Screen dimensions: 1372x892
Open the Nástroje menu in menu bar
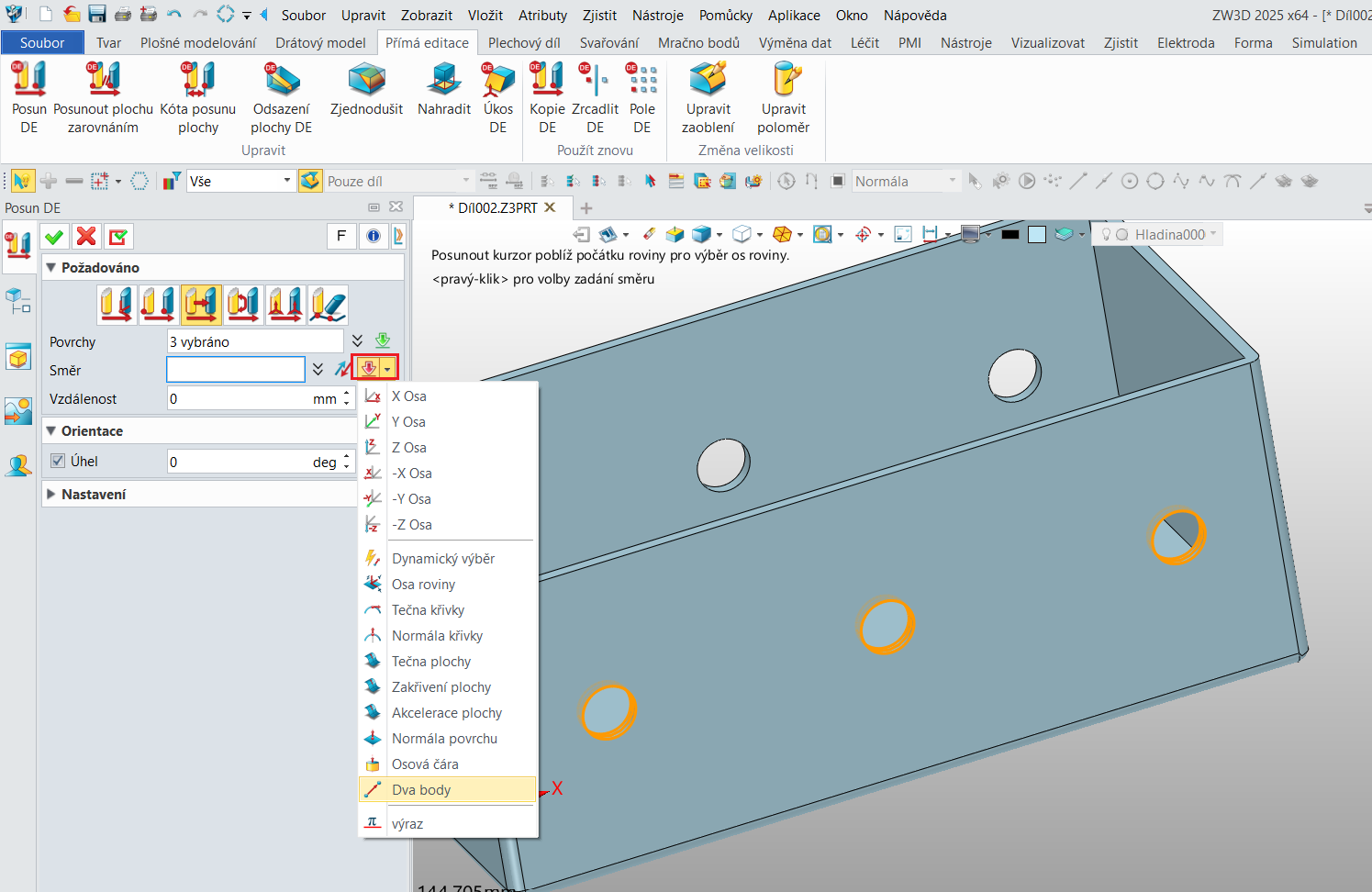coord(658,16)
